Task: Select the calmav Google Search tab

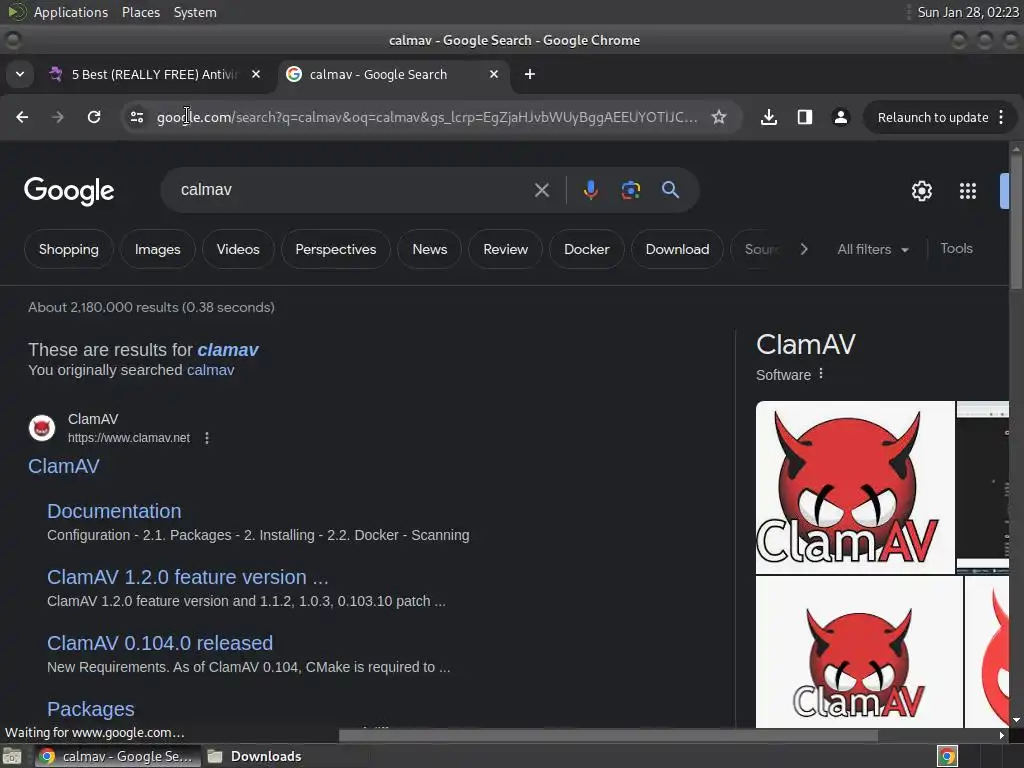Action: coord(393,74)
